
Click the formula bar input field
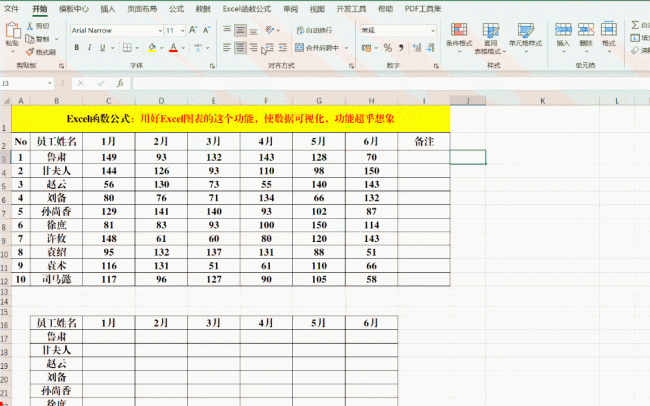[391, 83]
